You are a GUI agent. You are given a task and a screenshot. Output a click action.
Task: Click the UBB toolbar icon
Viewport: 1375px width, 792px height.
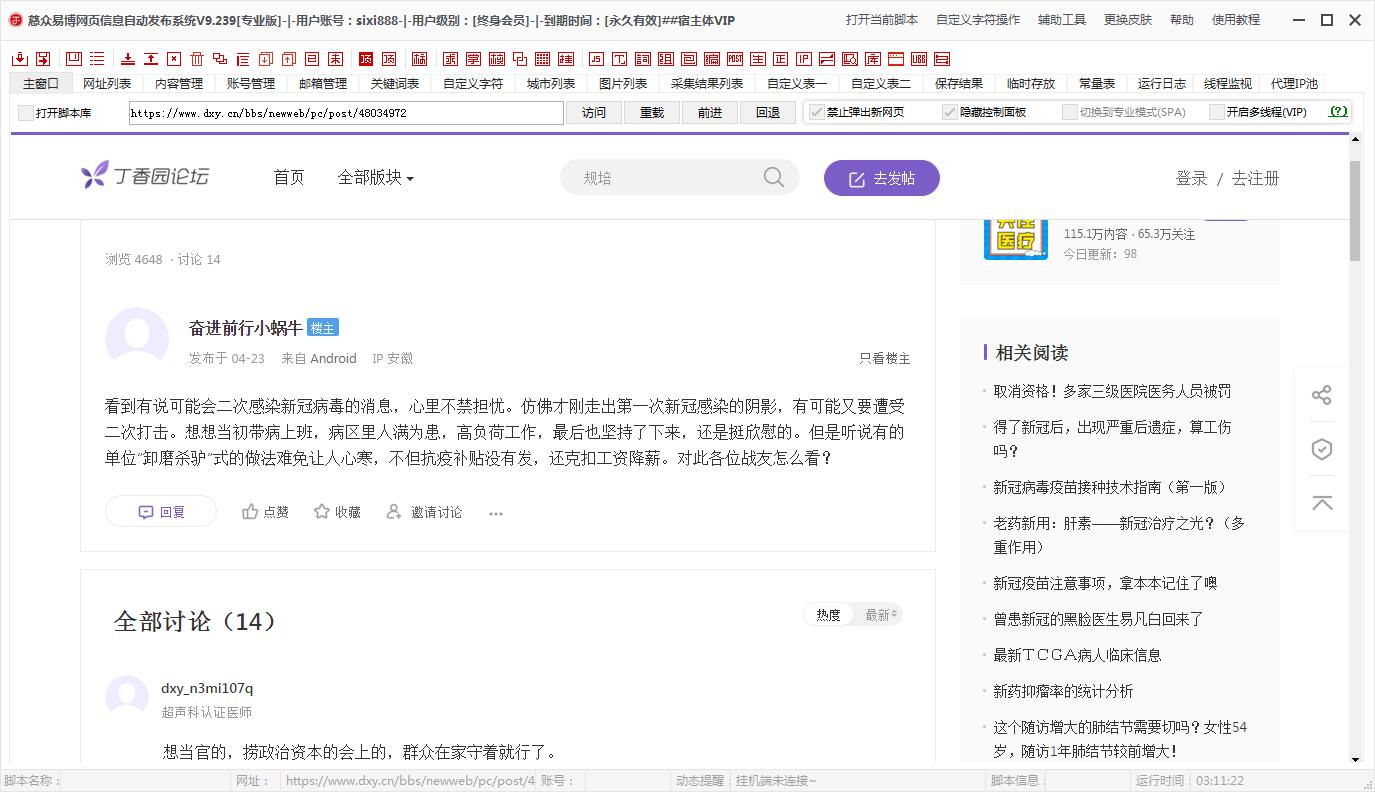[x=919, y=59]
